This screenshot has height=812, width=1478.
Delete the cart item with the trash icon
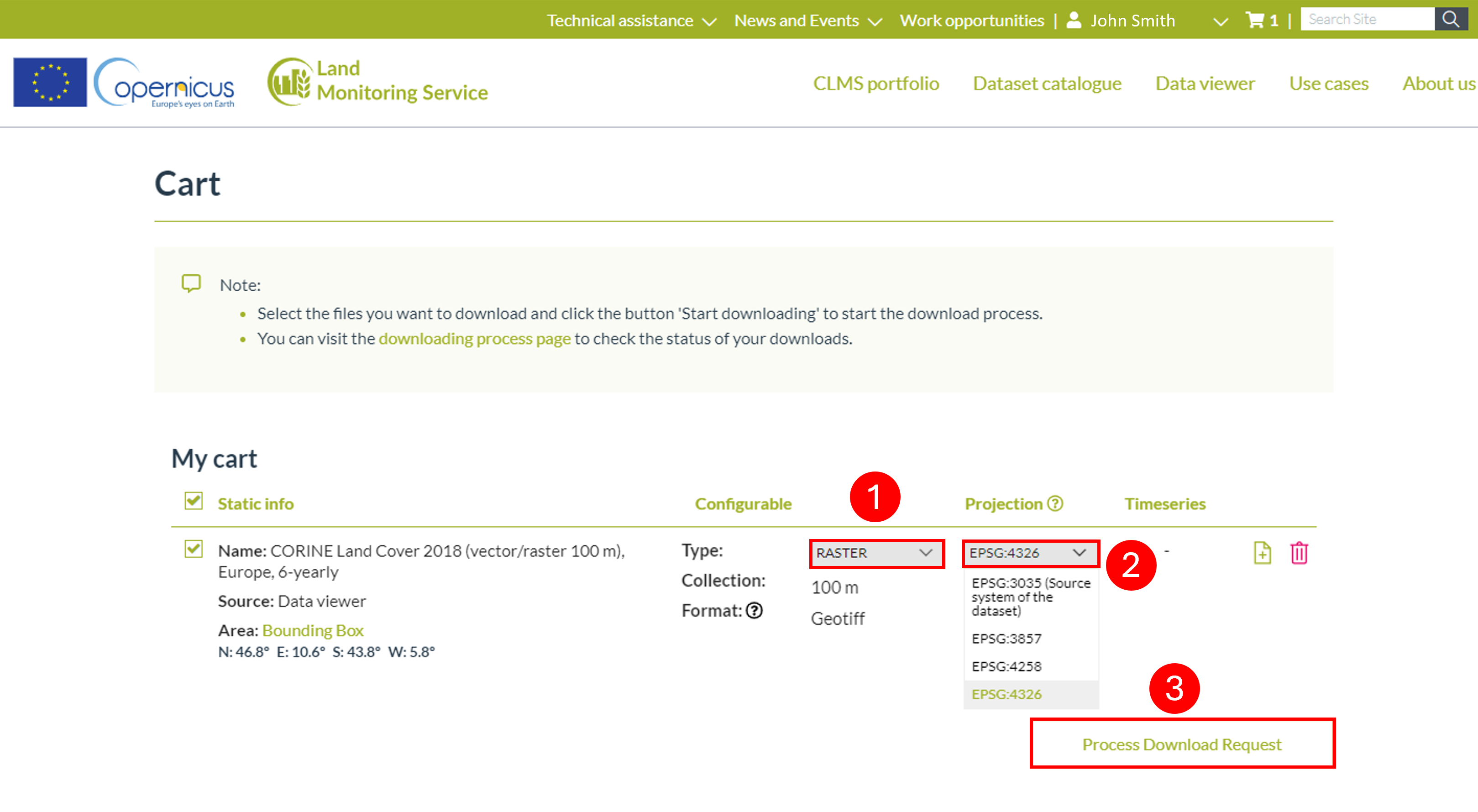point(1299,553)
